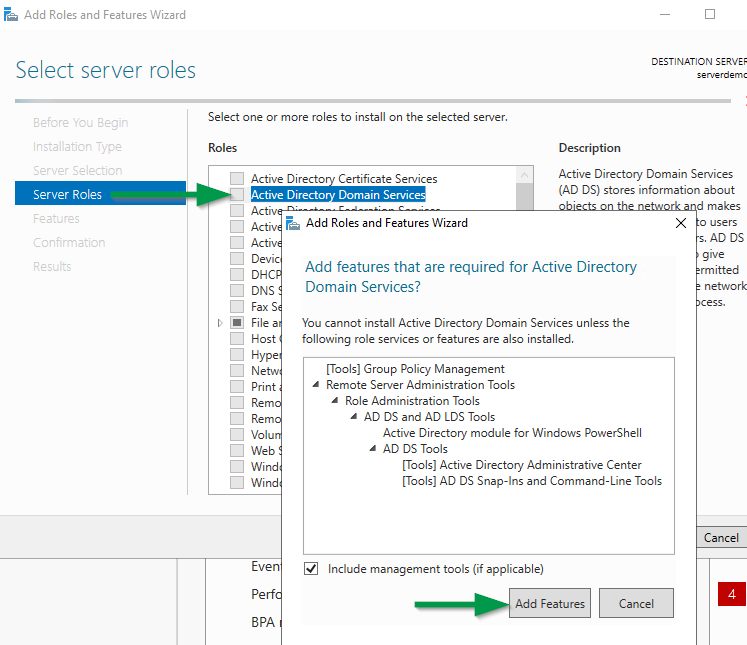
Task: Click the red badge showing 4
Action: coord(731,594)
